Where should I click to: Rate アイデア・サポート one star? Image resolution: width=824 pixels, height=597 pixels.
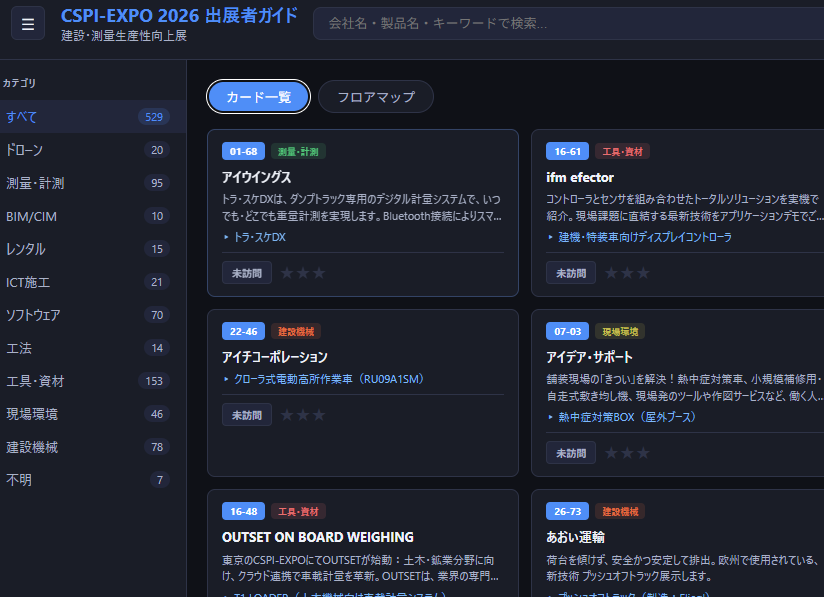611,453
